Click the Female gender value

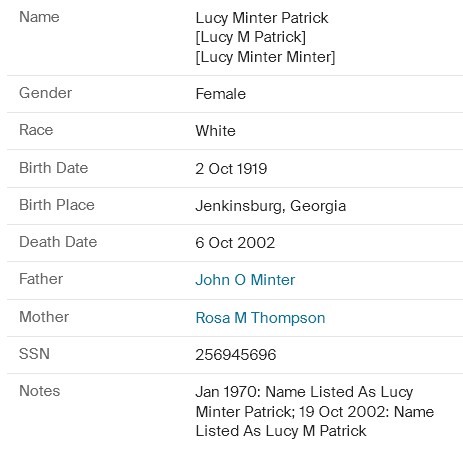click(x=221, y=94)
